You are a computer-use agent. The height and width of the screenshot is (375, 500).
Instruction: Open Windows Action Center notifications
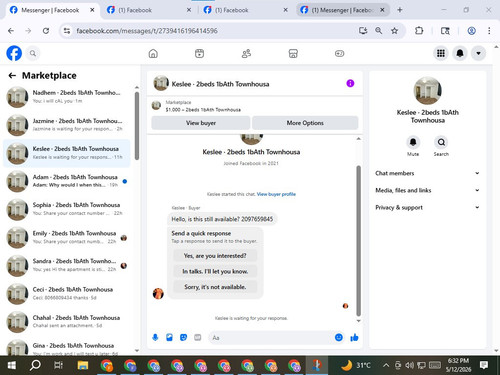pyautogui.click(x=484, y=365)
